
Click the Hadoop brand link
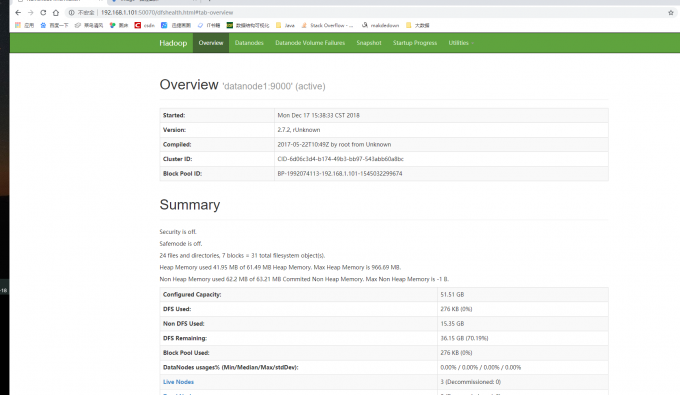(x=173, y=43)
